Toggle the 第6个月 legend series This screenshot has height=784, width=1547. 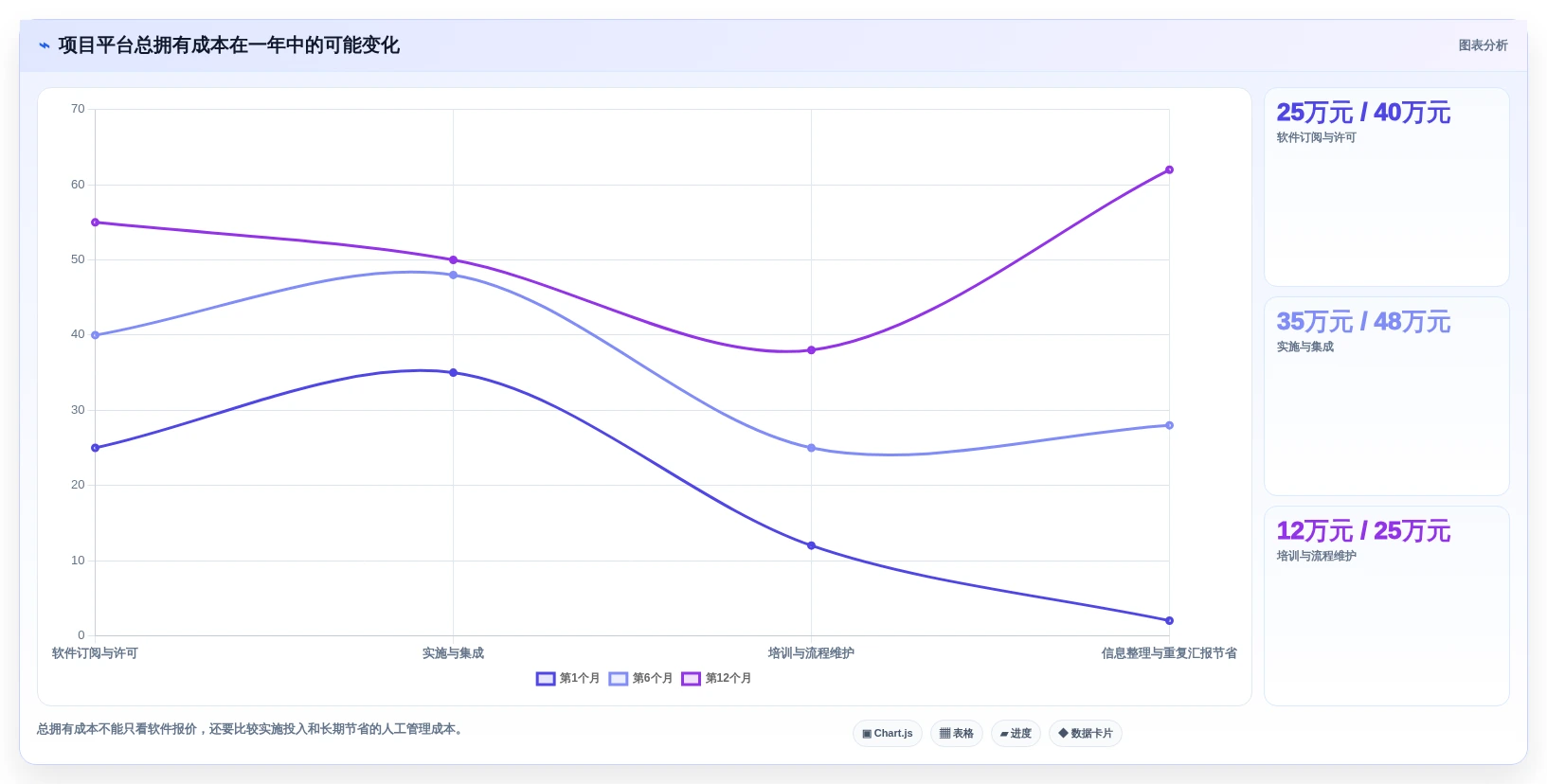coord(640,678)
